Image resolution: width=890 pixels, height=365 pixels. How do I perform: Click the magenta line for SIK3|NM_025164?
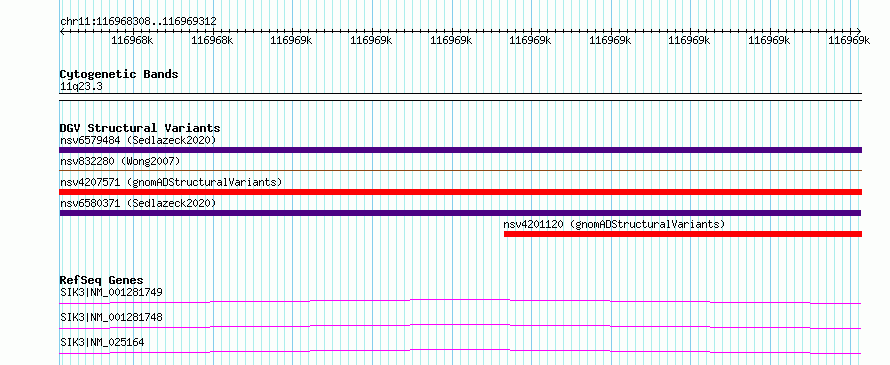point(460,351)
